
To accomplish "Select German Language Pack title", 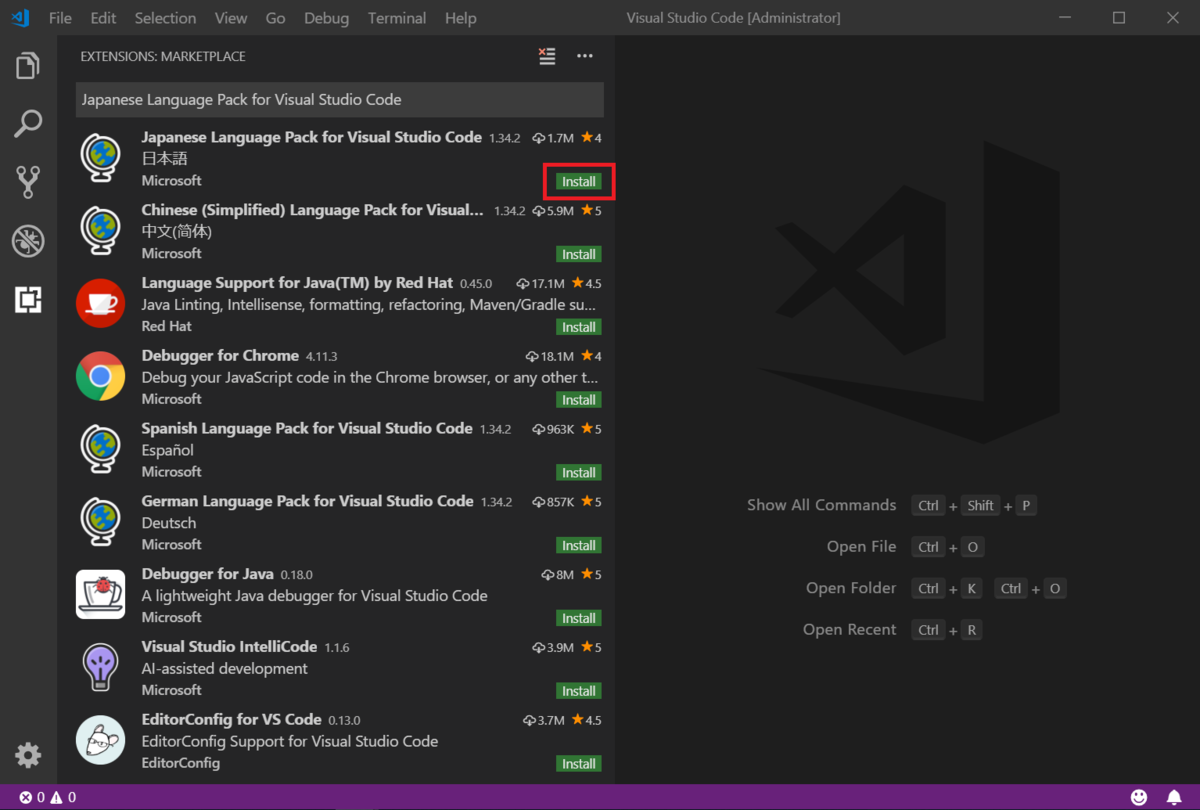I will [308, 501].
